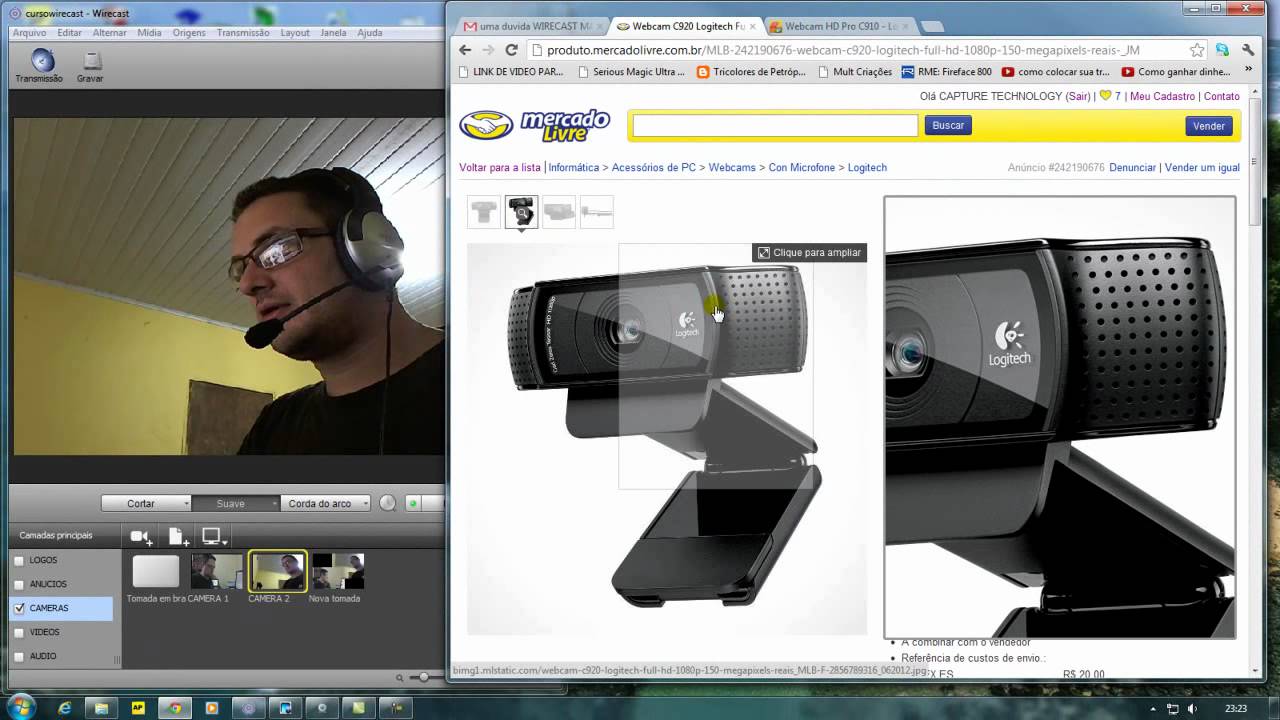Open the RME: Fireface 800 bookmark

(x=947, y=72)
